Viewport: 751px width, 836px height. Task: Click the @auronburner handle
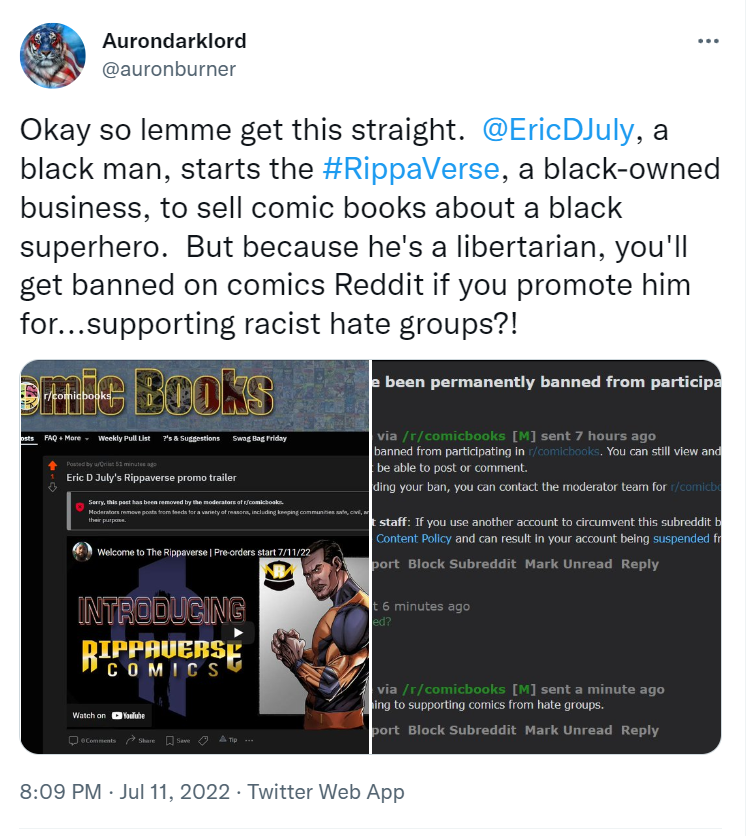click(x=169, y=69)
